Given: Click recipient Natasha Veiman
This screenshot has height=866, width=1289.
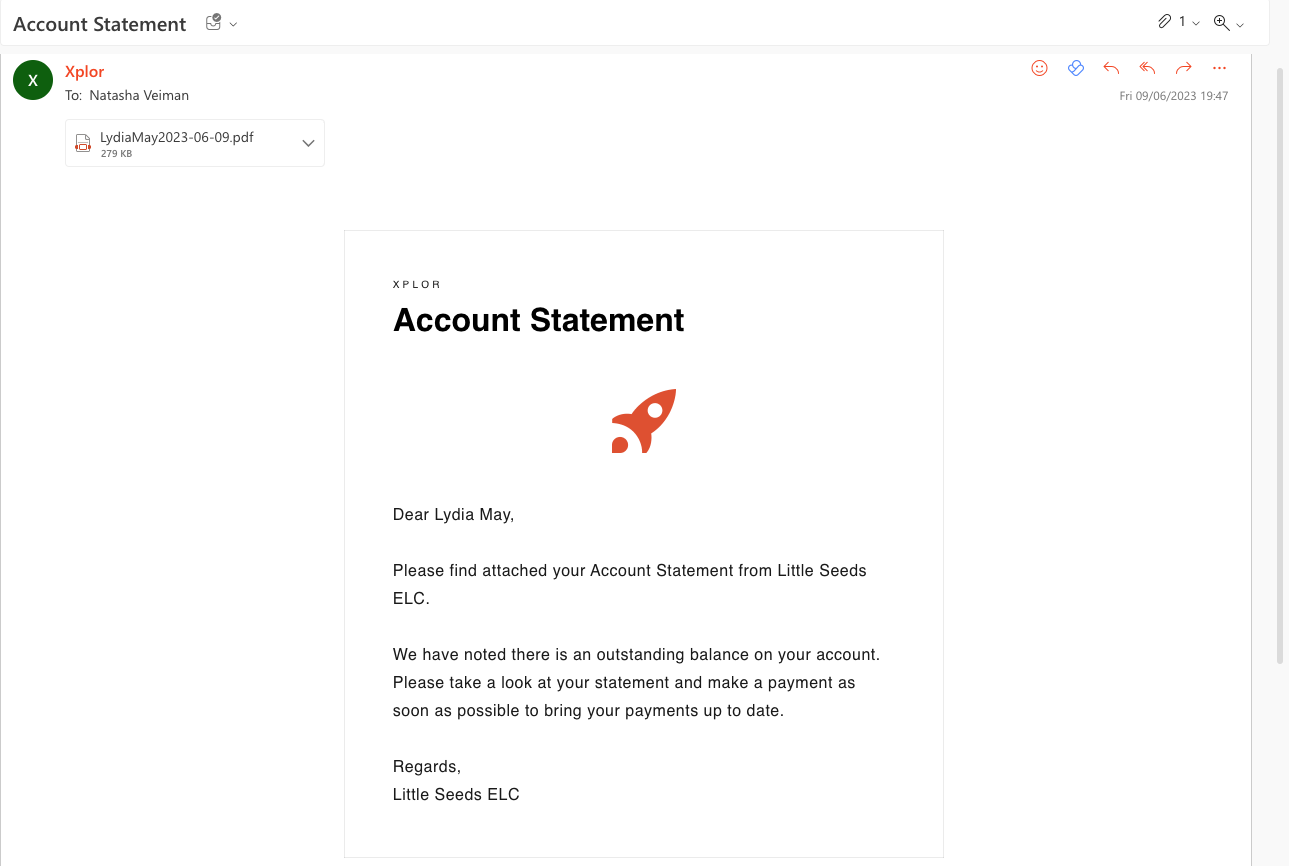Looking at the screenshot, I should click(x=139, y=95).
